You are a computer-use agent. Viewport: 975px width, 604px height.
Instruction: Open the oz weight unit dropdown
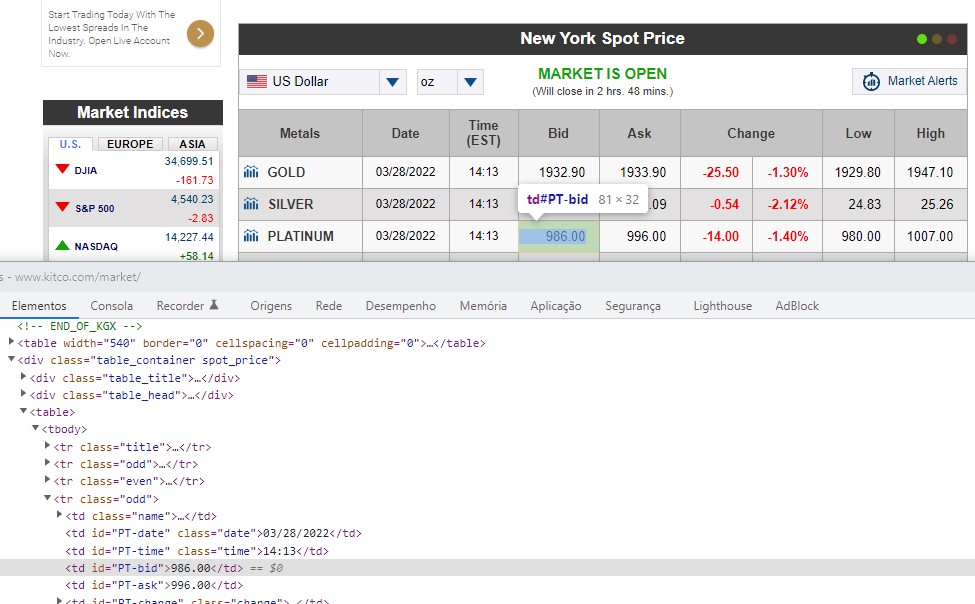coord(472,82)
